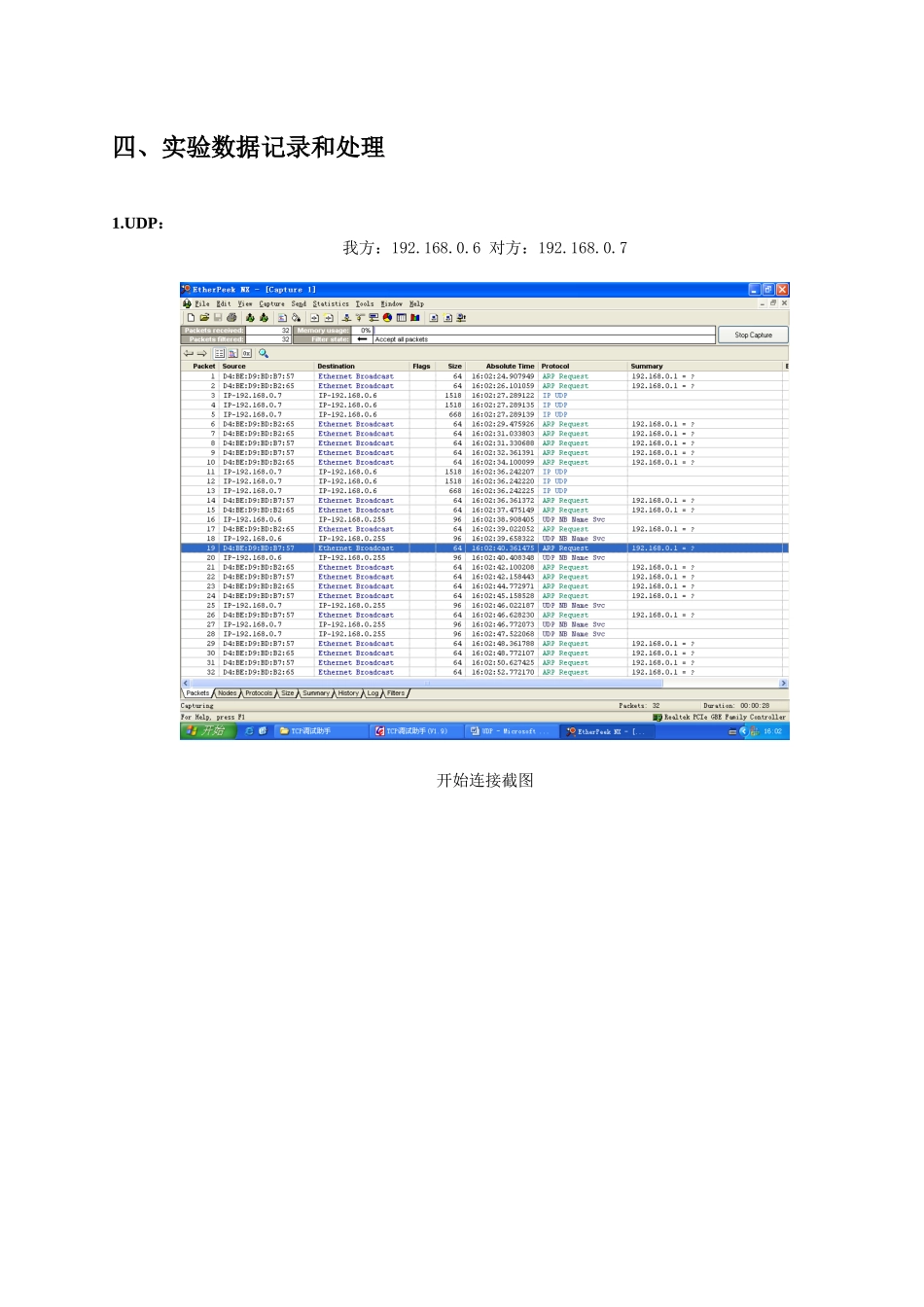924x1307 pixels.
Task: Switch to the Log tab
Action: [373, 693]
